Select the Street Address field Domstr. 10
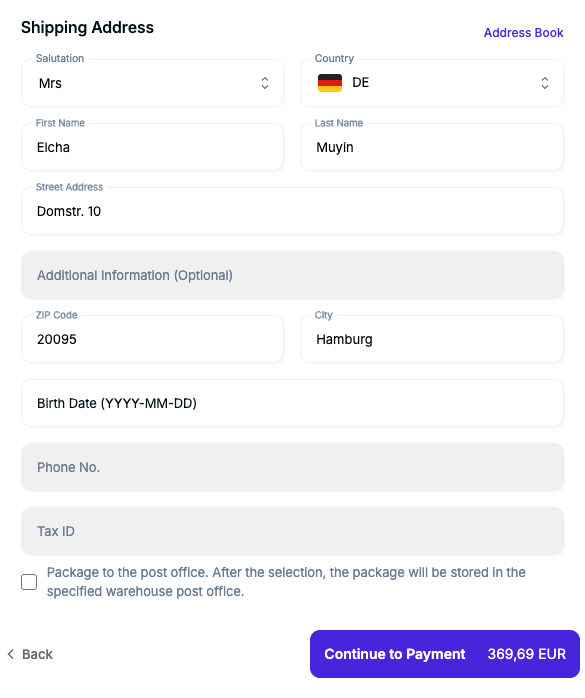Image resolution: width=585 pixels, height=698 pixels. [292, 211]
